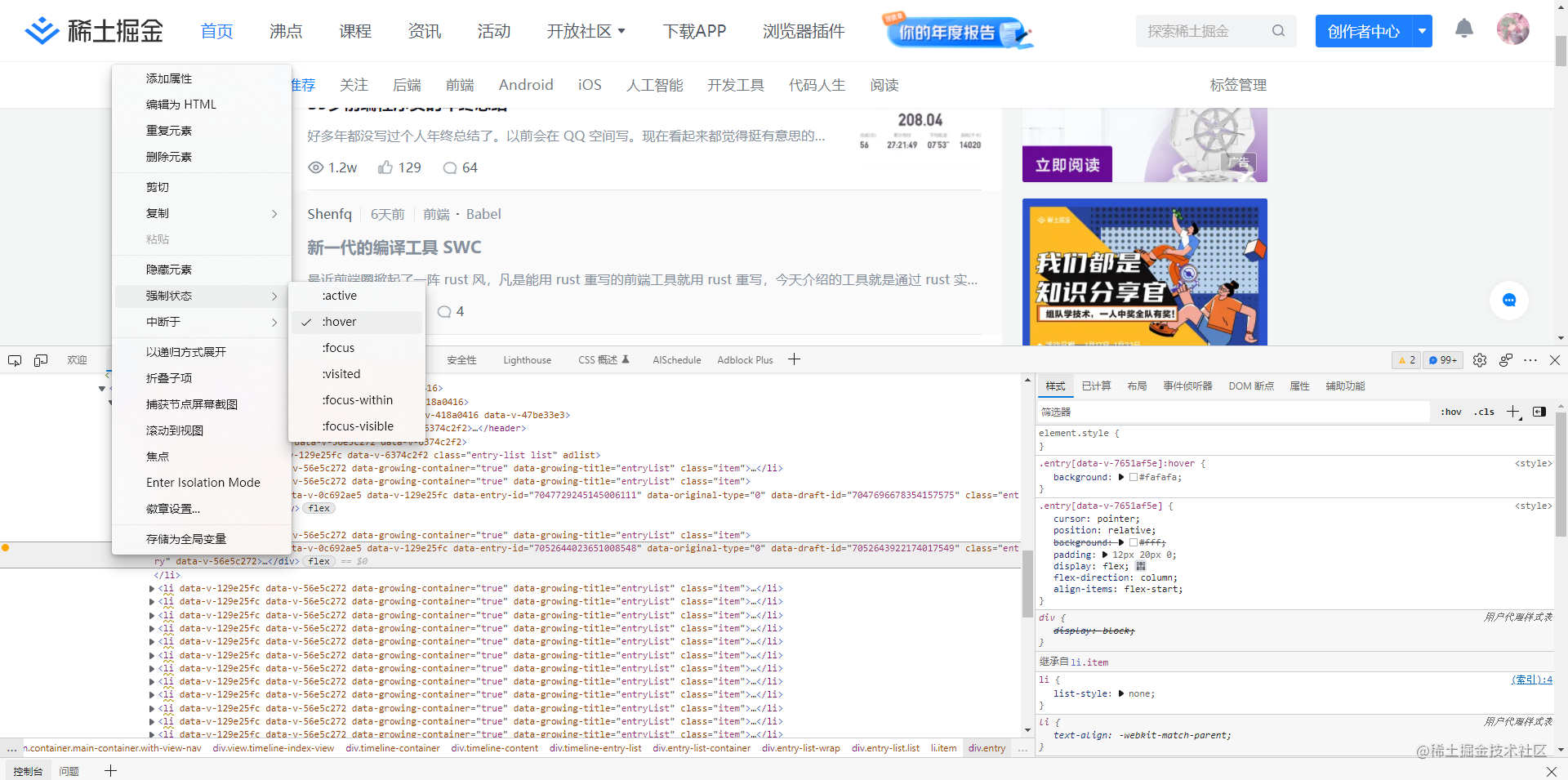
Task: Click the issues badge showing 99+
Action: 1443,360
